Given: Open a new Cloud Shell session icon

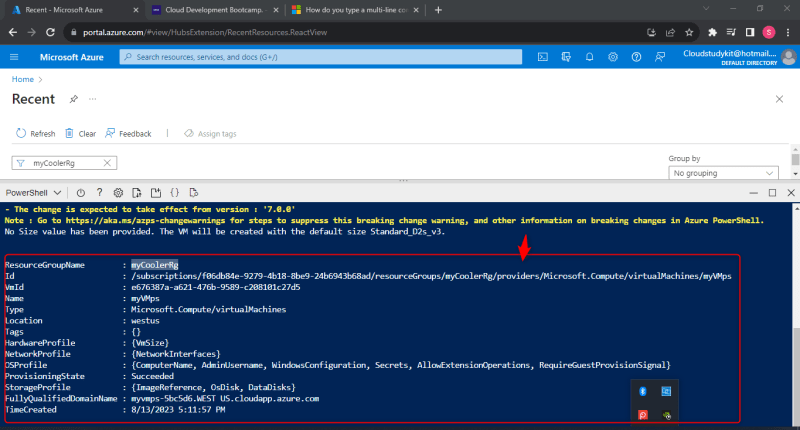Looking at the screenshot, I should tap(156, 193).
